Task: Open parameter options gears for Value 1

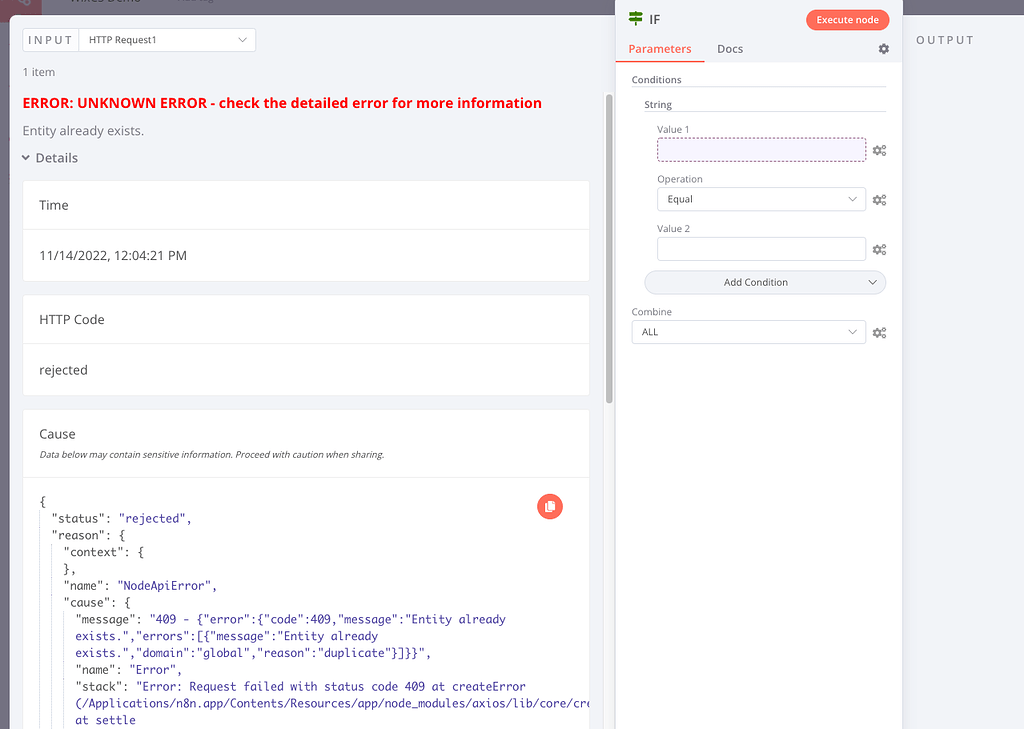Action: pos(879,150)
